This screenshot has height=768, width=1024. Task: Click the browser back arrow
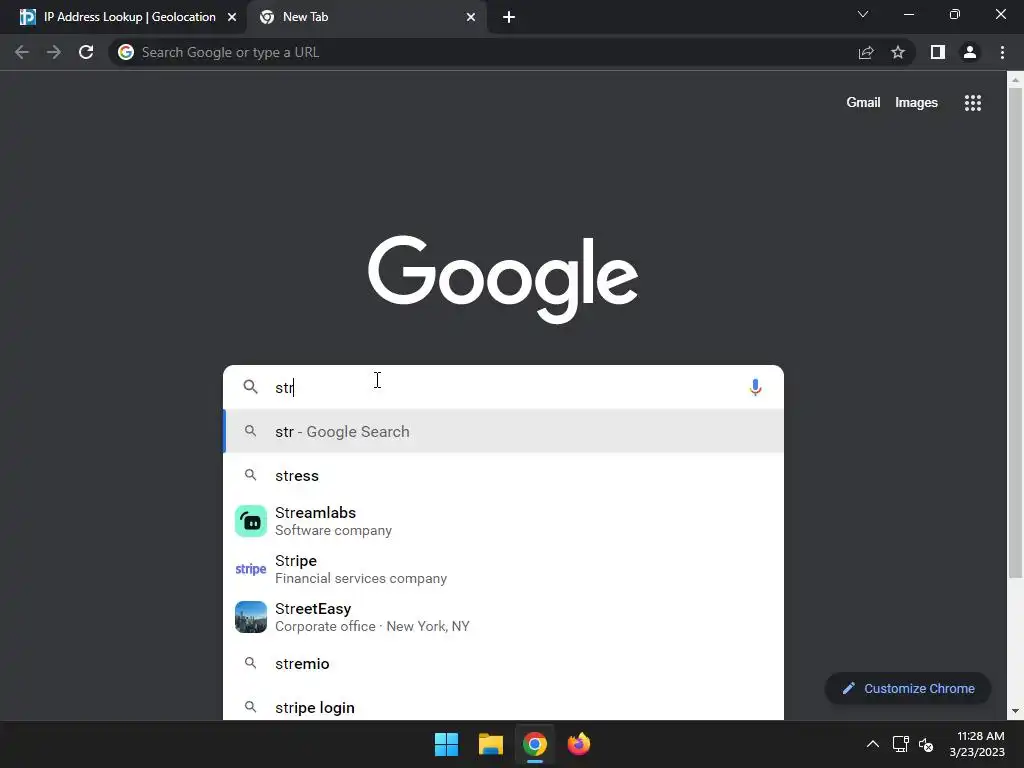22,52
